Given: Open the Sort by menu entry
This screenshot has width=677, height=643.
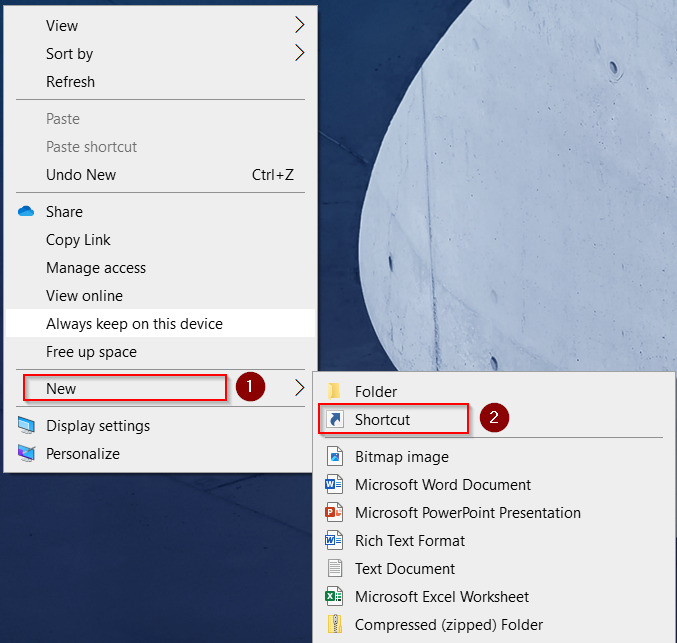Looking at the screenshot, I should point(161,54).
